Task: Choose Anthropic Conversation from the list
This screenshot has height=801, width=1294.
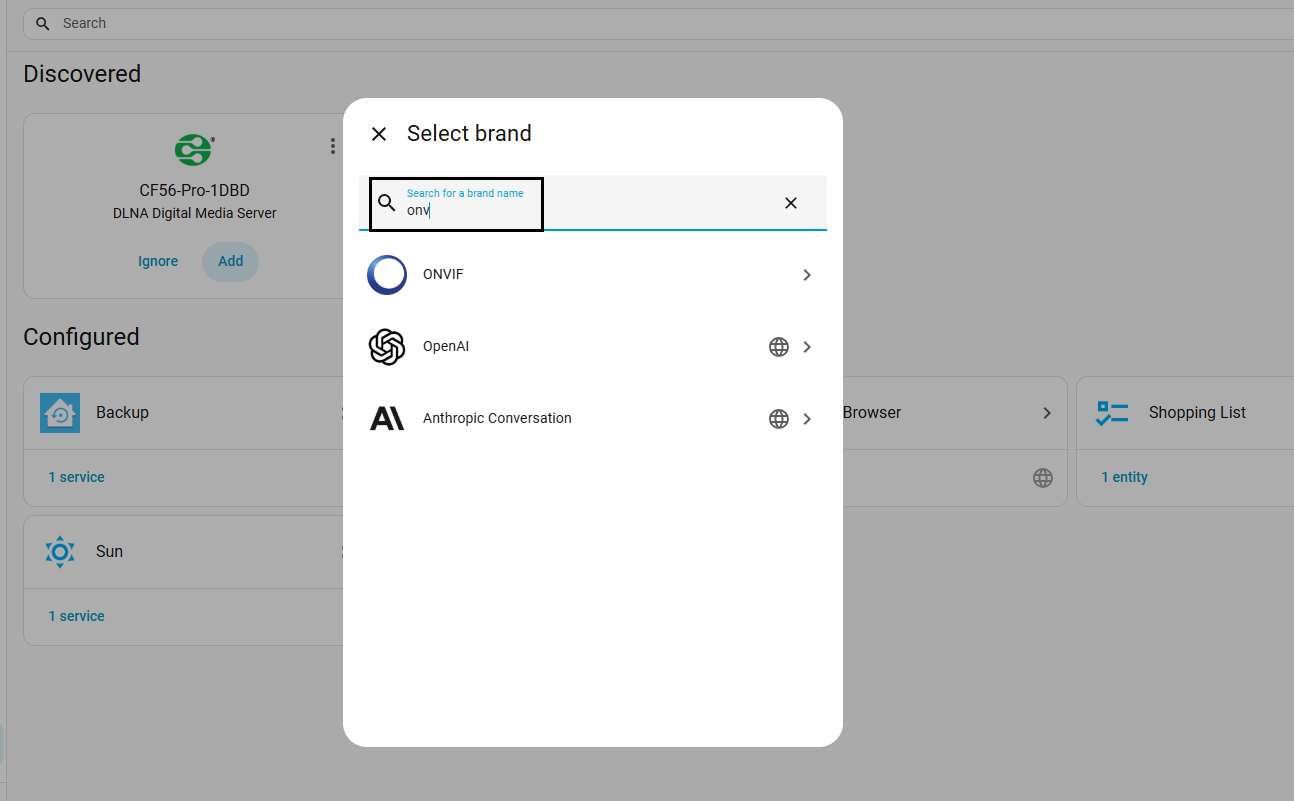Action: point(593,419)
